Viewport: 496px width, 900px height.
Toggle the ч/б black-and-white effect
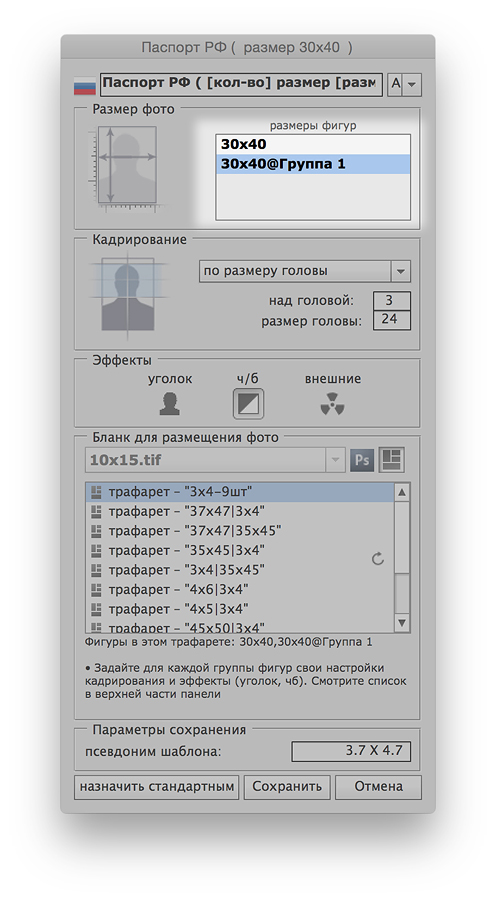click(x=249, y=404)
